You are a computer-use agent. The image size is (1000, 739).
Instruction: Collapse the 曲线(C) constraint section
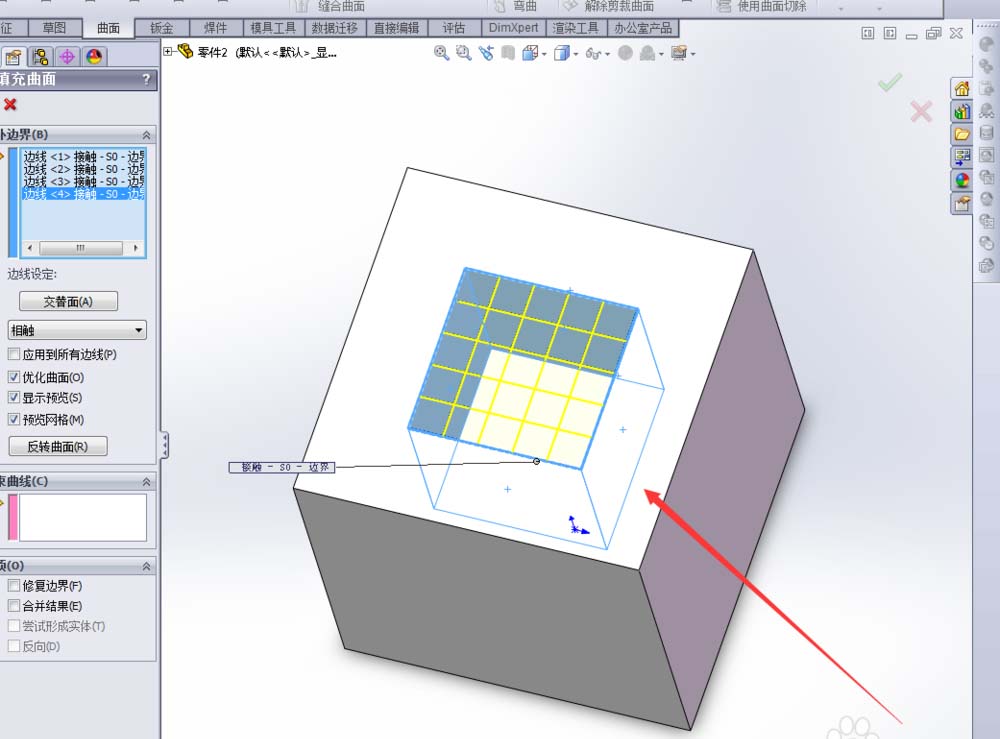(x=146, y=481)
